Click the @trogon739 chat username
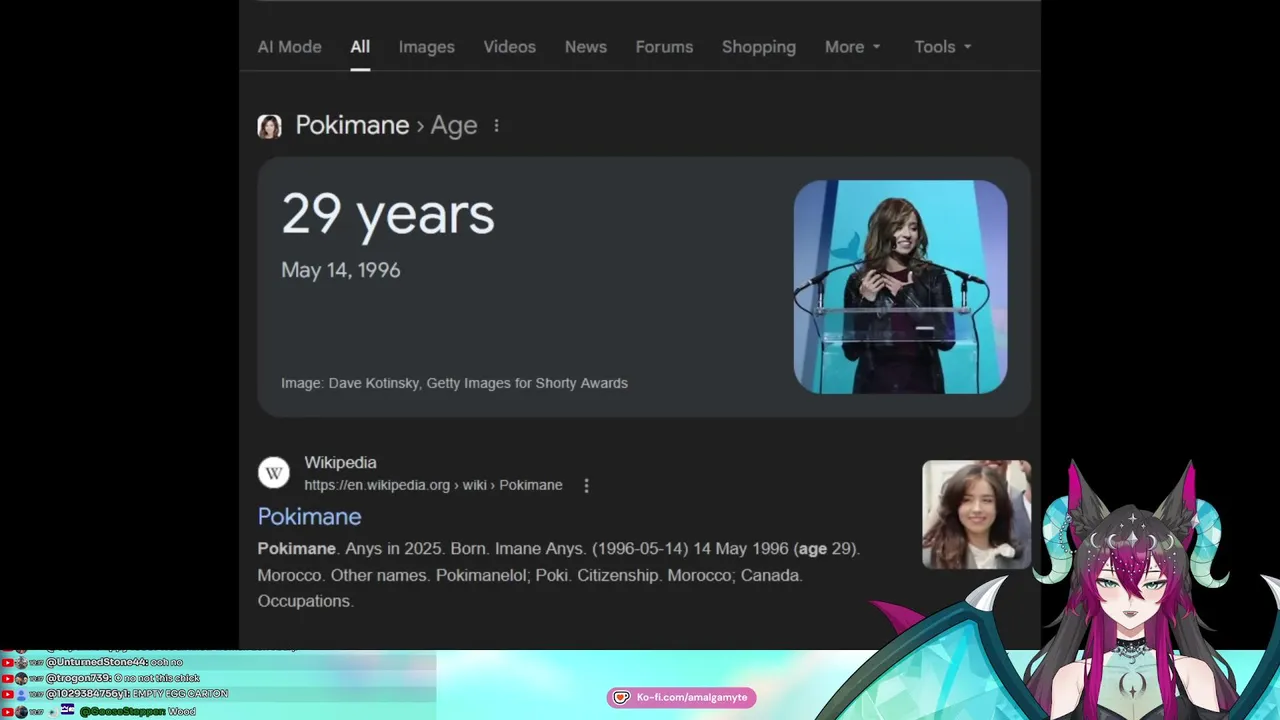The image size is (1280, 720). pyautogui.click(x=79, y=678)
